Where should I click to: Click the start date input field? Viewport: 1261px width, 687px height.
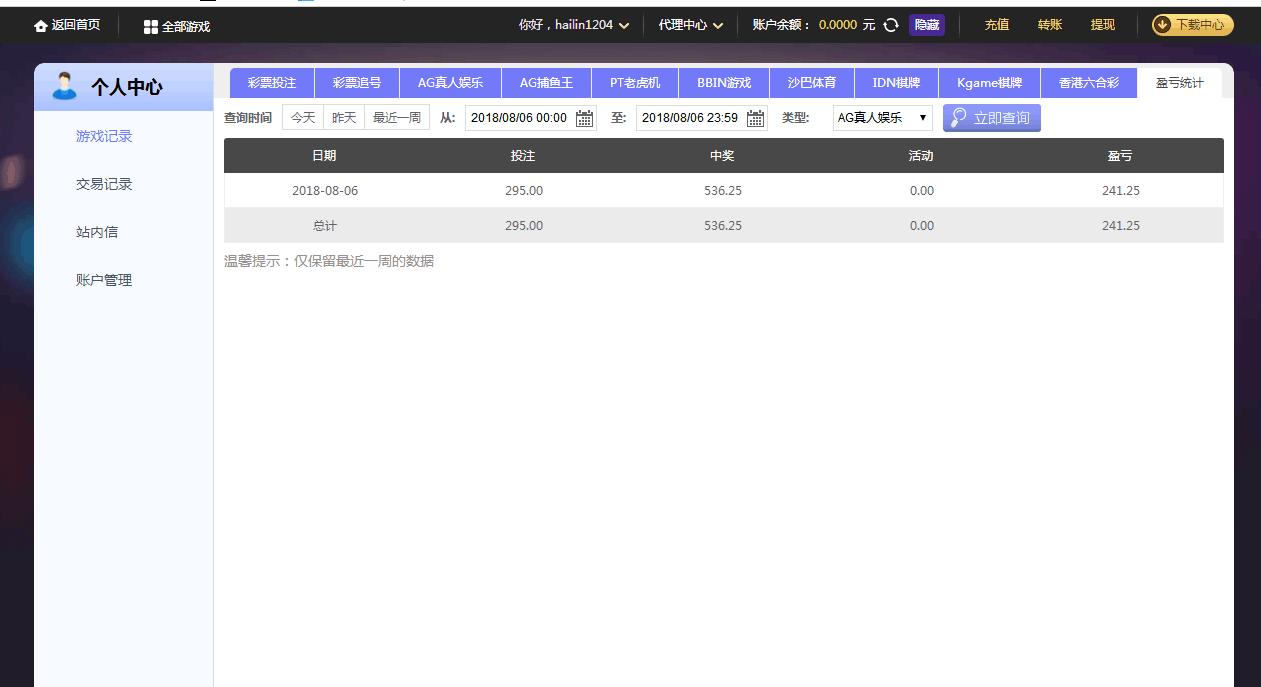[520, 117]
